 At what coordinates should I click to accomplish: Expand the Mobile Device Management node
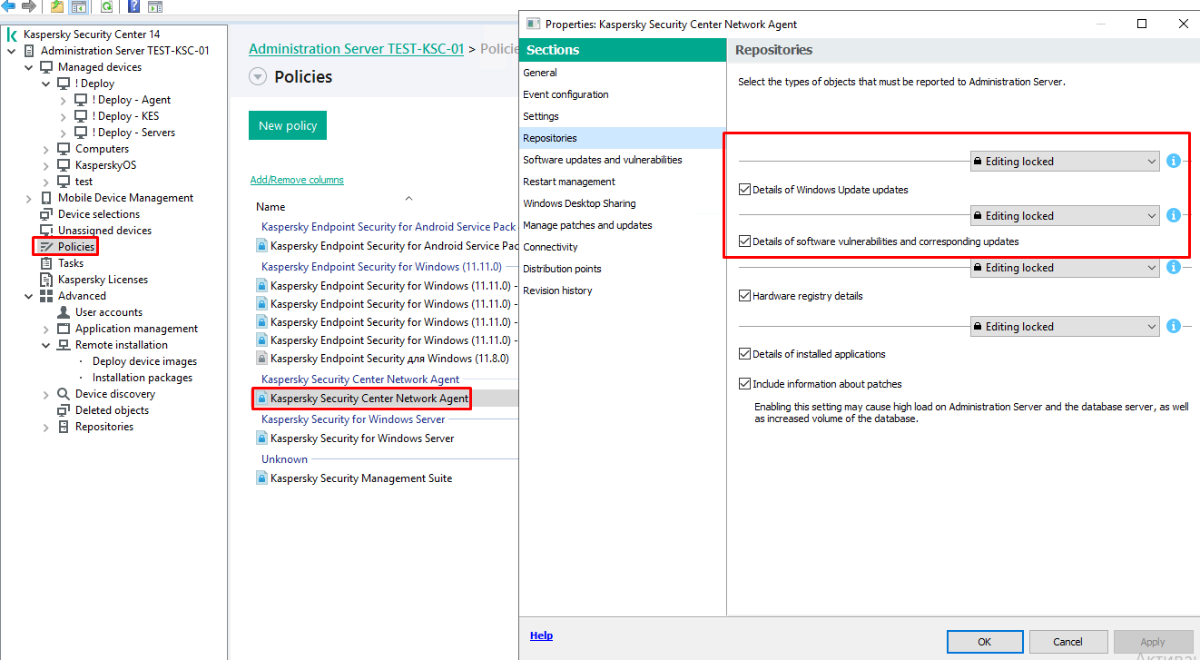[28, 198]
